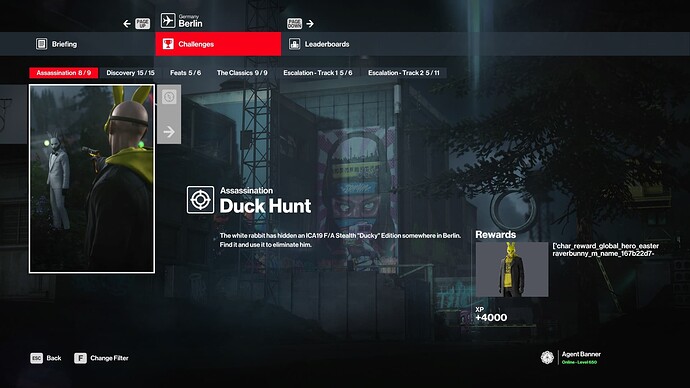Click the Challenges trophy icon
The width and height of the screenshot is (690, 388).
pos(168,44)
